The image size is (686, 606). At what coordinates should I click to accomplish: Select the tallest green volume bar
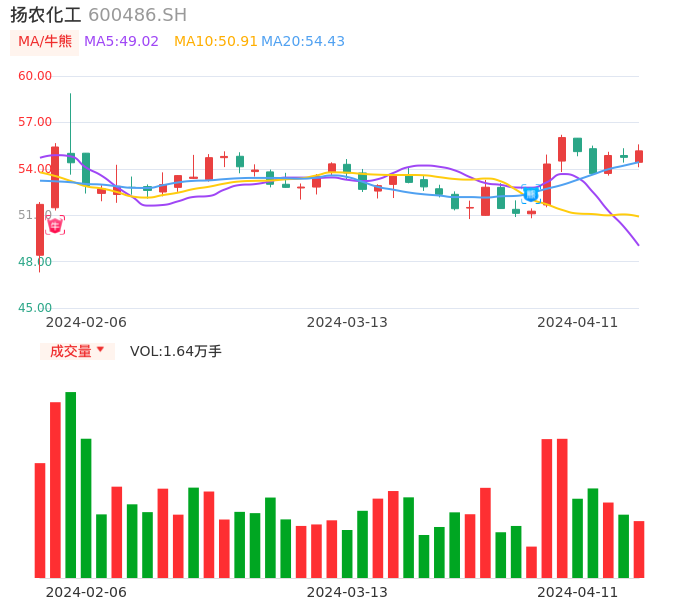[x=71, y=484]
